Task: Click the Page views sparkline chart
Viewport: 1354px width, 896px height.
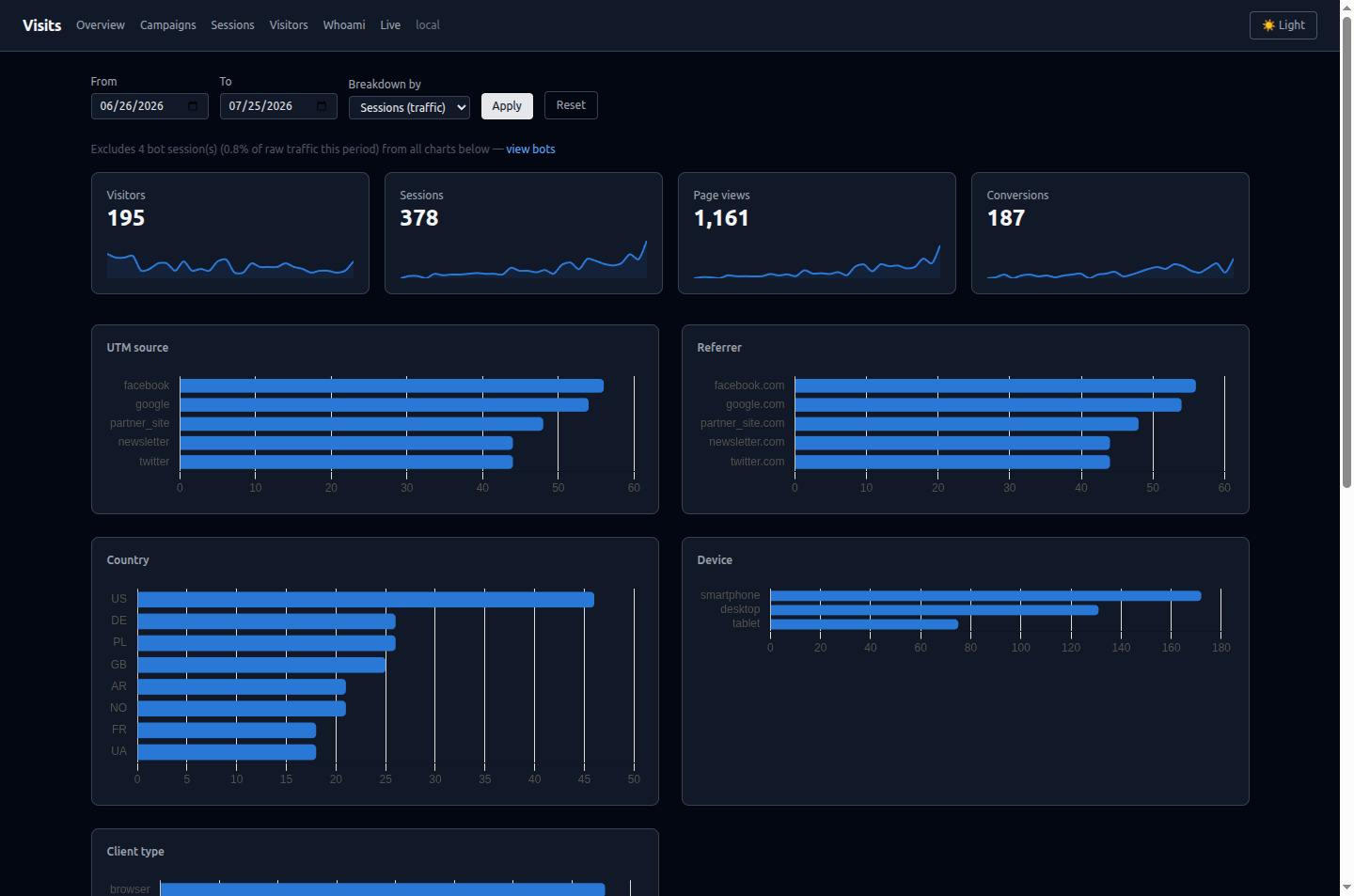Action: point(817,261)
